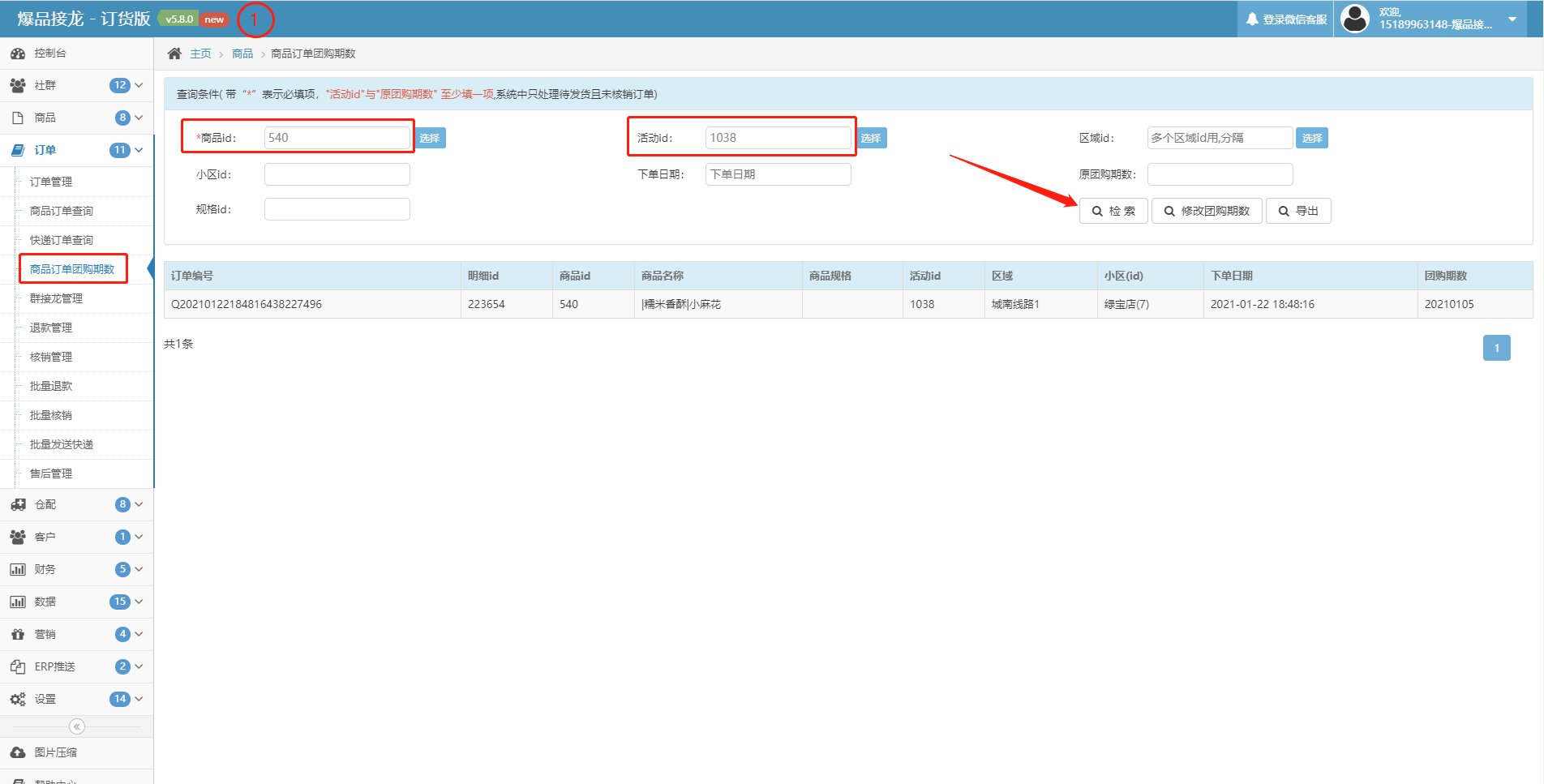The image size is (1544, 784).
Task: Open 商品订单查询 submenu item
Action: 62,211
